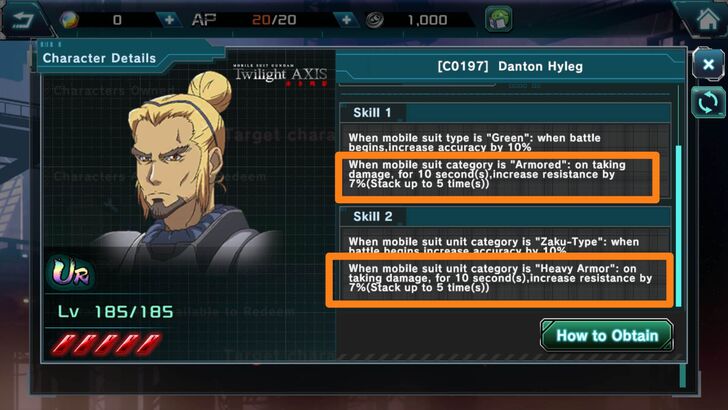Screen dimensions: 728x410
Task: Add more gems with the plus icon
Action: (169, 20)
